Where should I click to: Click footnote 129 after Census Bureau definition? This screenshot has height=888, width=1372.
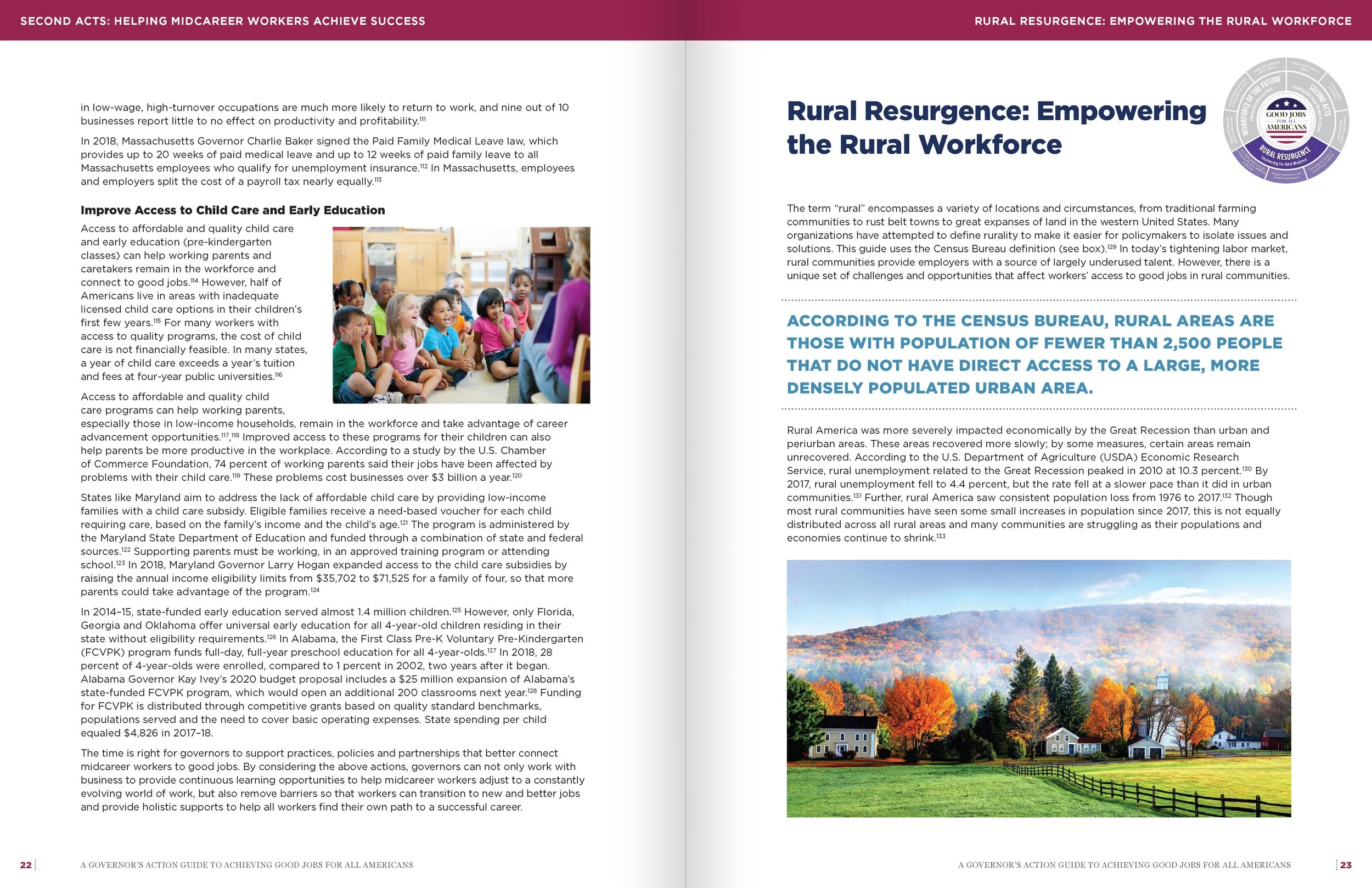(x=1112, y=247)
